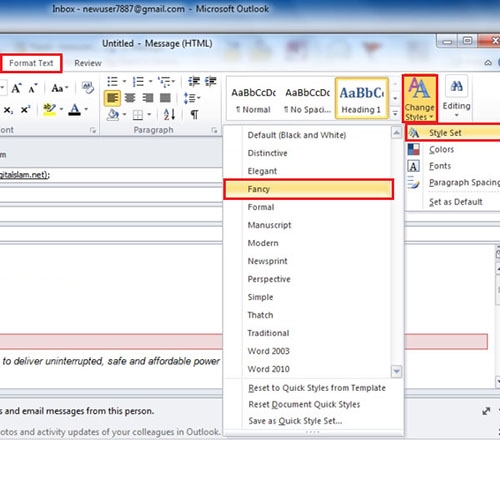Viewport: 500px width, 500px height.
Task: Select the Distinctive style set
Action: [x=307, y=153]
